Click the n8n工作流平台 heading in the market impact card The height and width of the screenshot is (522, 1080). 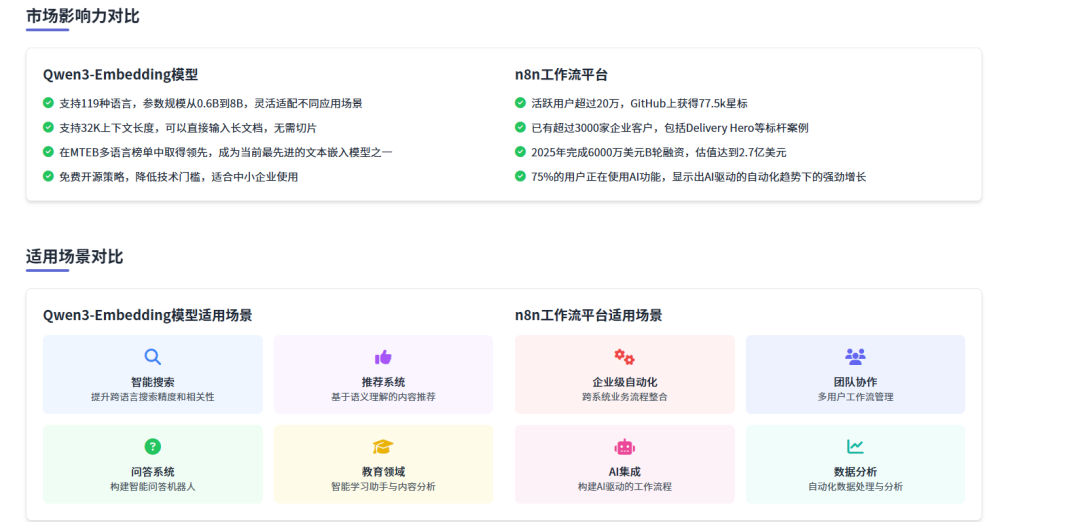[561, 75]
